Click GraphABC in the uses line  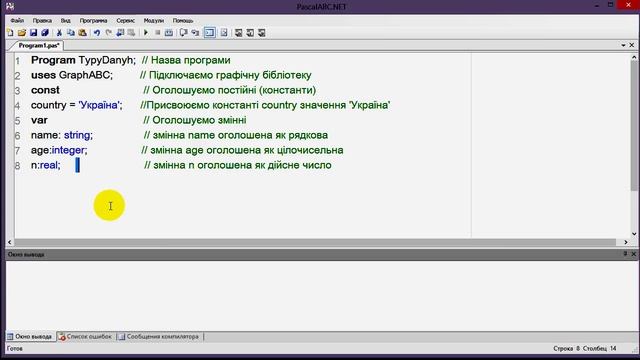click(x=86, y=75)
